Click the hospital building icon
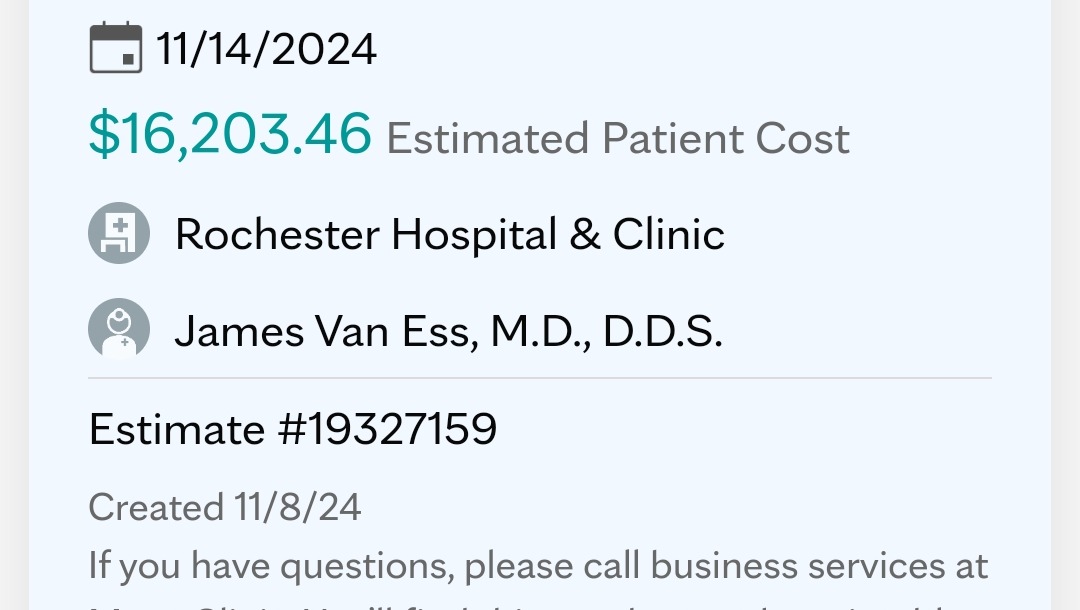This screenshot has height=610, width=1080. (119, 234)
